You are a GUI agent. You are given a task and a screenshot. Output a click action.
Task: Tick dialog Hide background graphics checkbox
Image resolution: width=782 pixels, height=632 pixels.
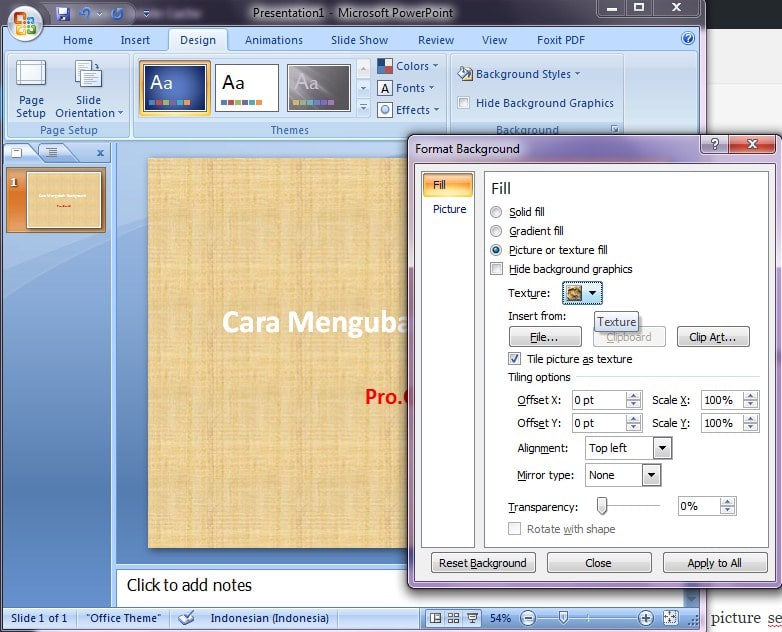pyautogui.click(x=496, y=269)
